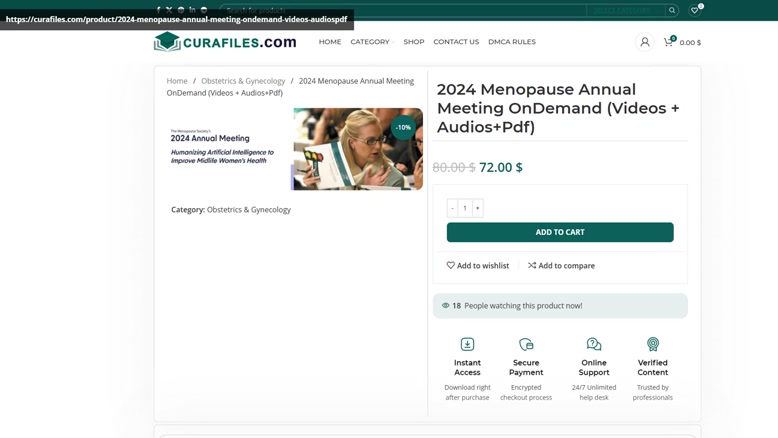Open the user account icon

(x=645, y=42)
